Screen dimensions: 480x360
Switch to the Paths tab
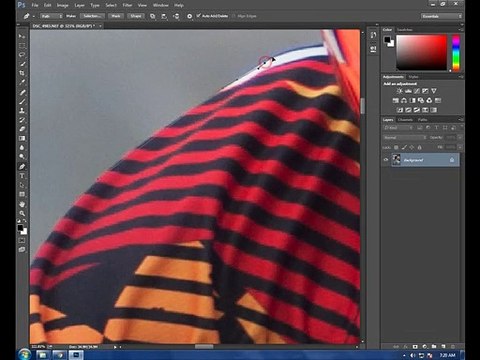[x=423, y=119]
